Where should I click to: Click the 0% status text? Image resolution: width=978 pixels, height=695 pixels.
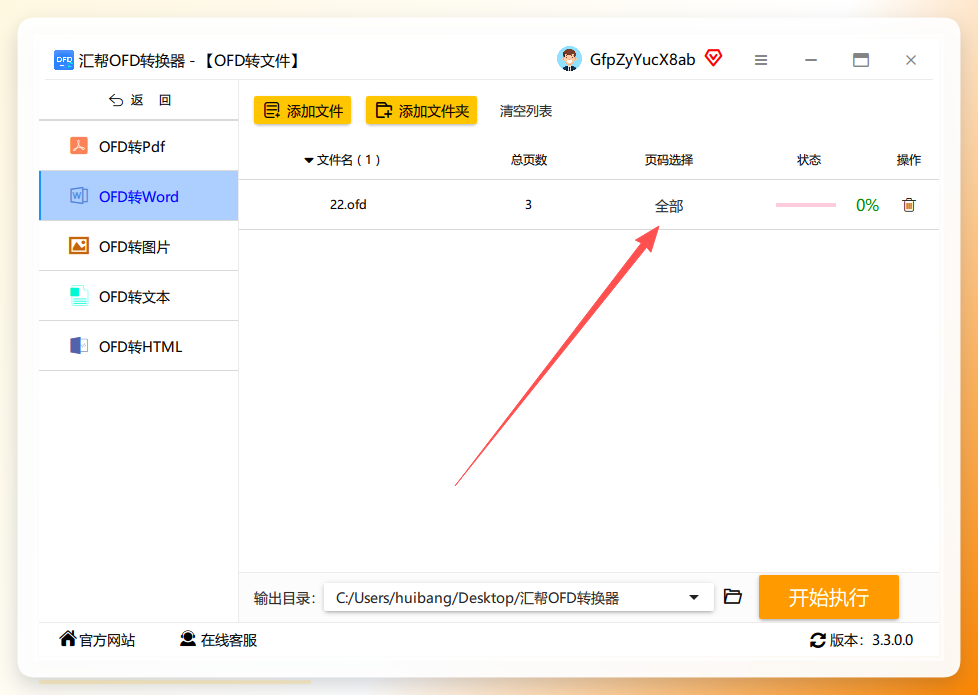[x=868, y=205]
